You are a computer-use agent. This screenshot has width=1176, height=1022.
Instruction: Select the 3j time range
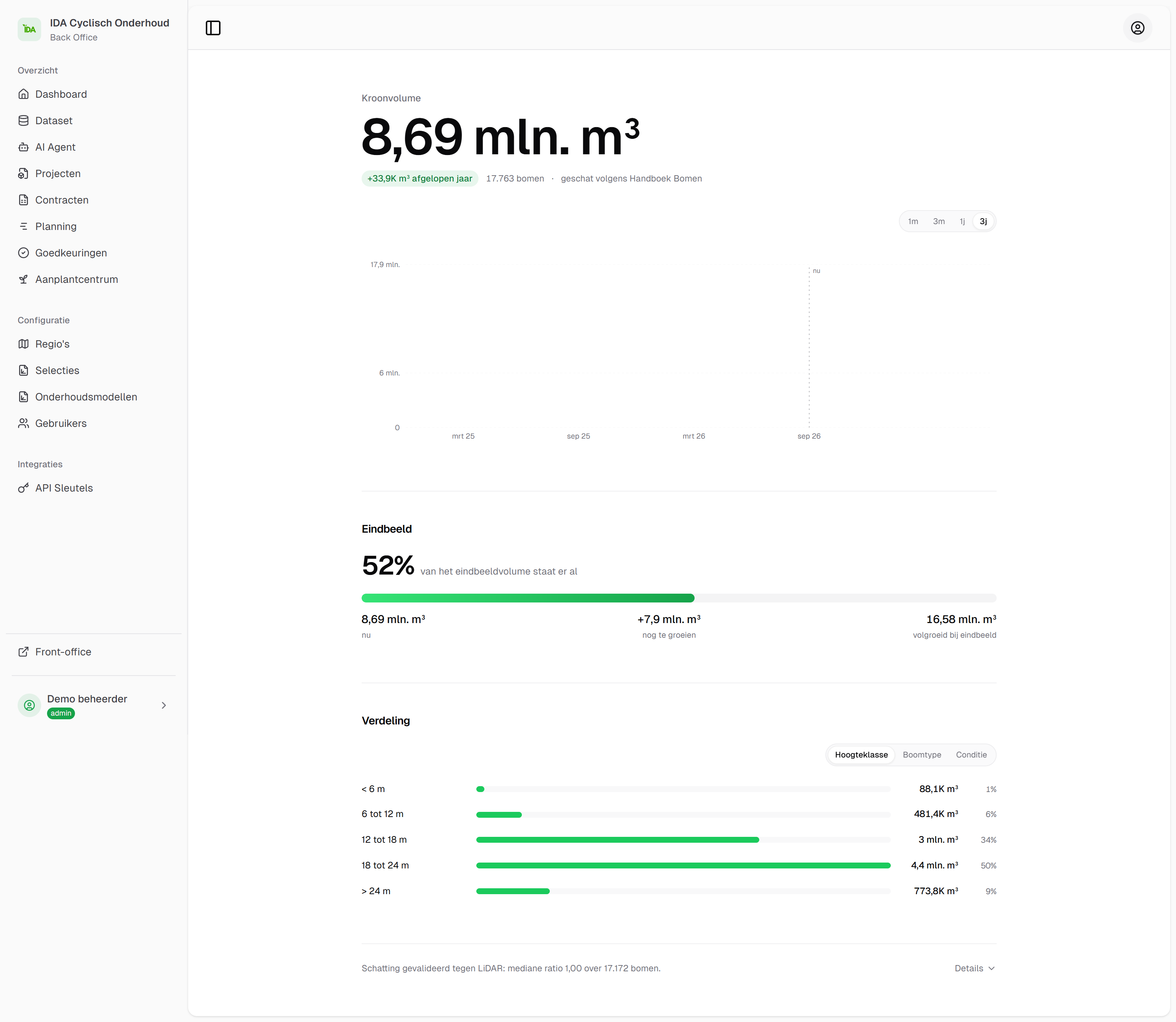click(983, 221)
